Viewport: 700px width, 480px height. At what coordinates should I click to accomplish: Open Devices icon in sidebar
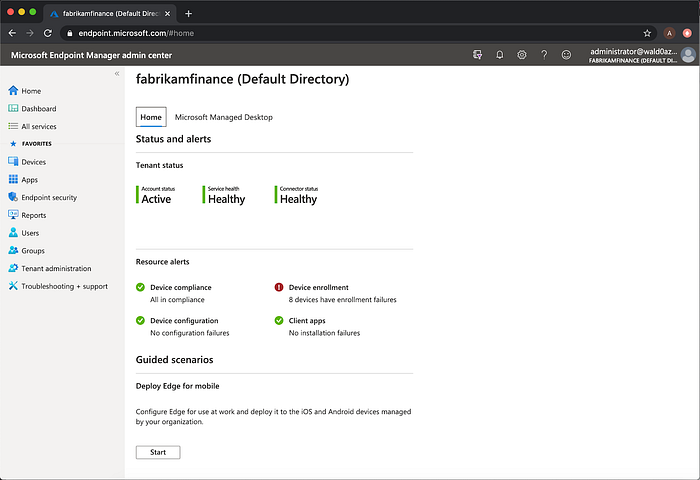click(x=13, y=162)
